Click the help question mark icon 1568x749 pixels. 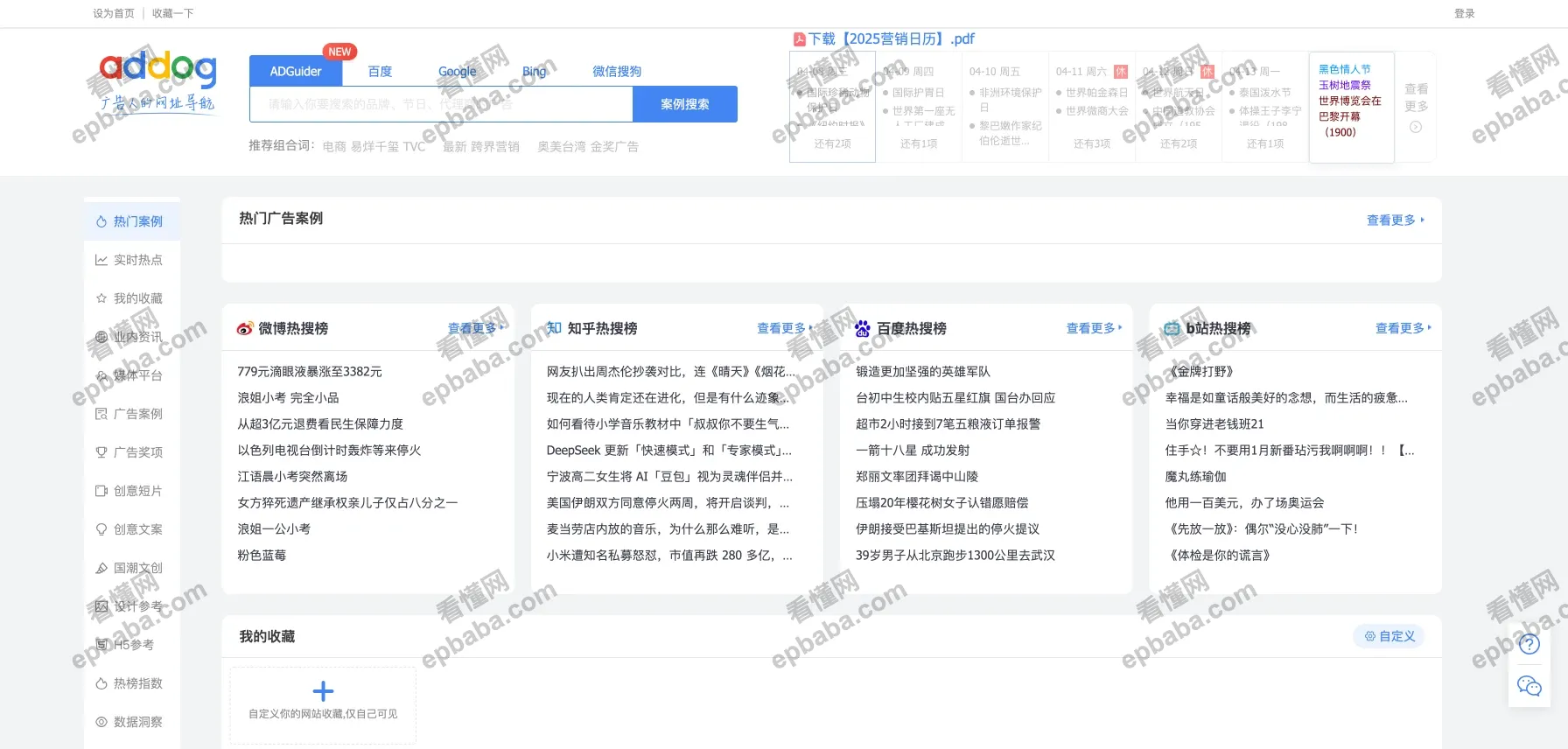click(x=1529, y=644)
